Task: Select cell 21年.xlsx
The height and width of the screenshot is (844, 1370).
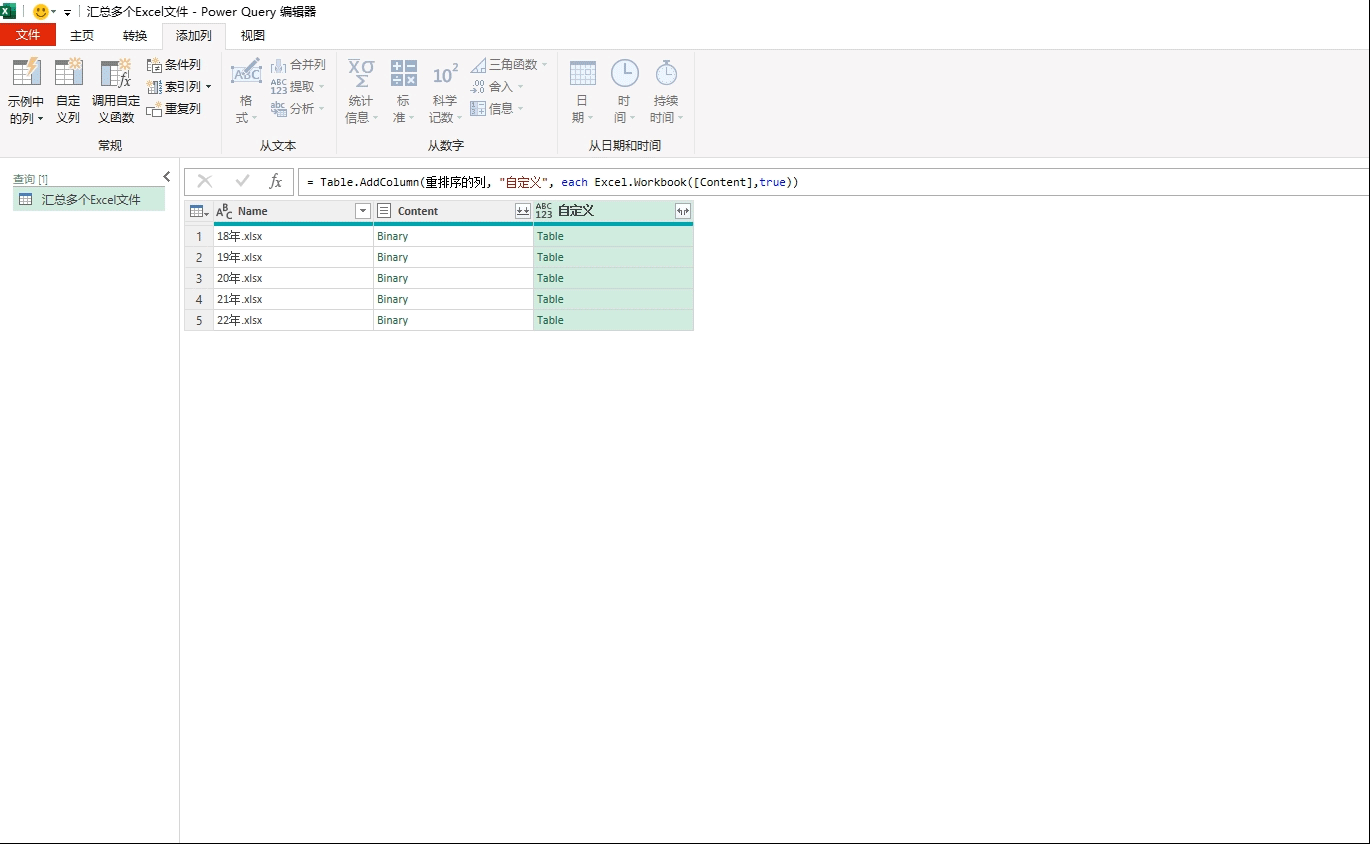Action: pyautogui.click(x=293, y=299)
